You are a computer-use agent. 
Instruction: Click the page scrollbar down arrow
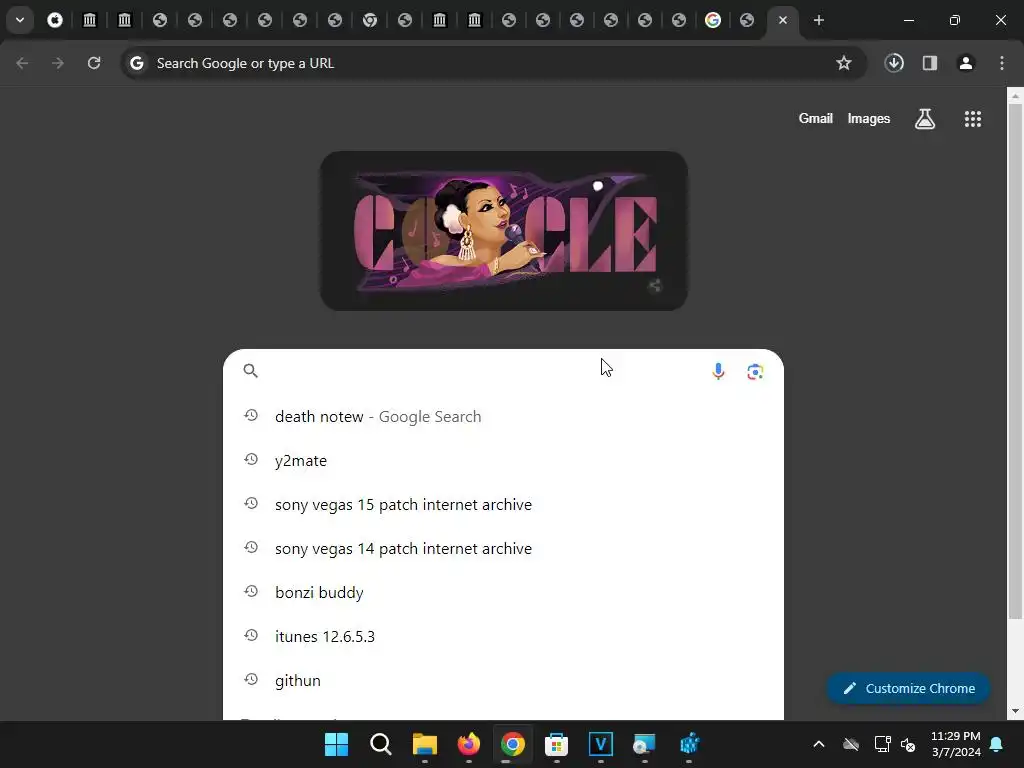[1015, 711]
